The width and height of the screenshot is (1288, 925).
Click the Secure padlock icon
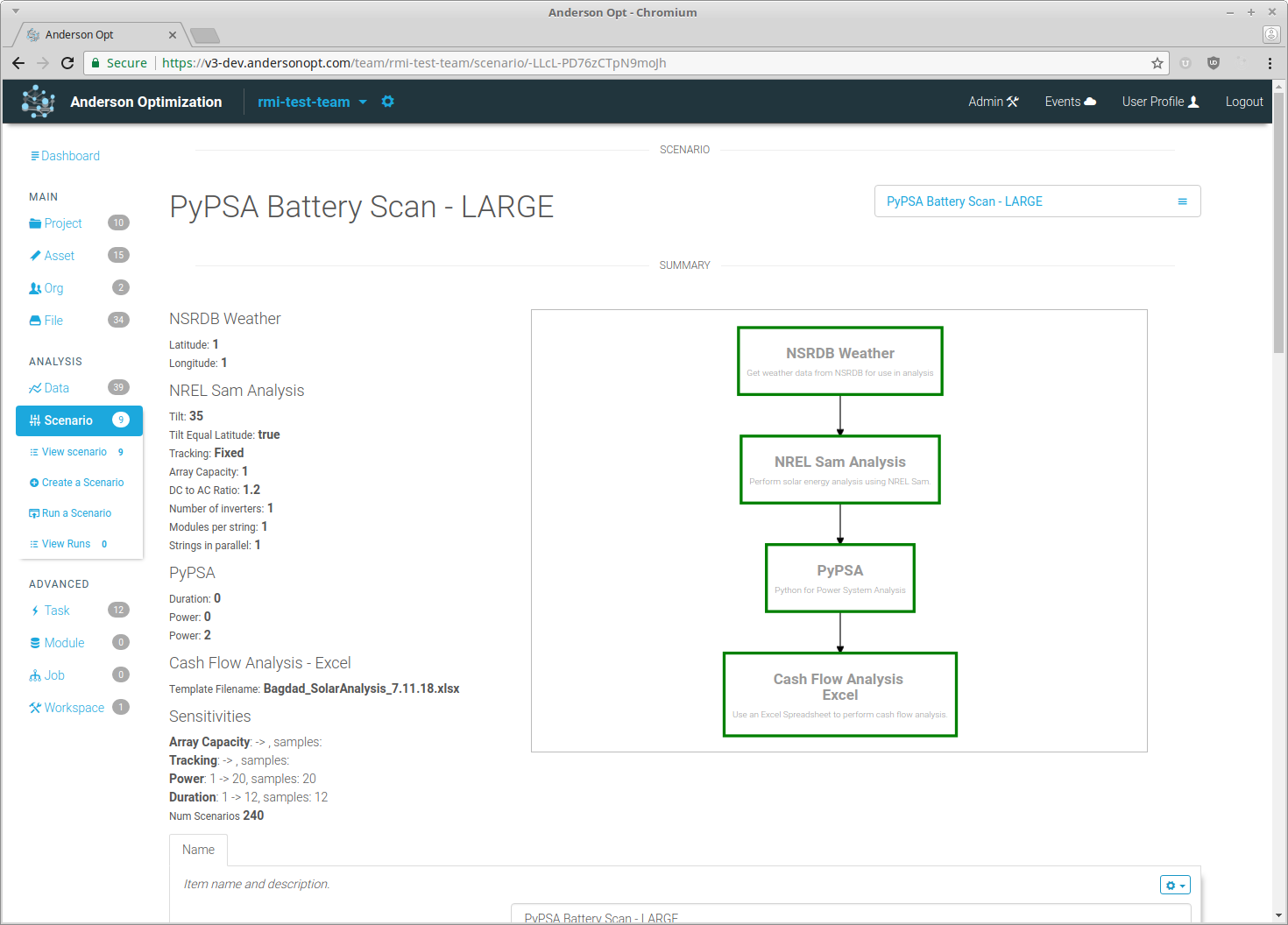pos(96,63)
